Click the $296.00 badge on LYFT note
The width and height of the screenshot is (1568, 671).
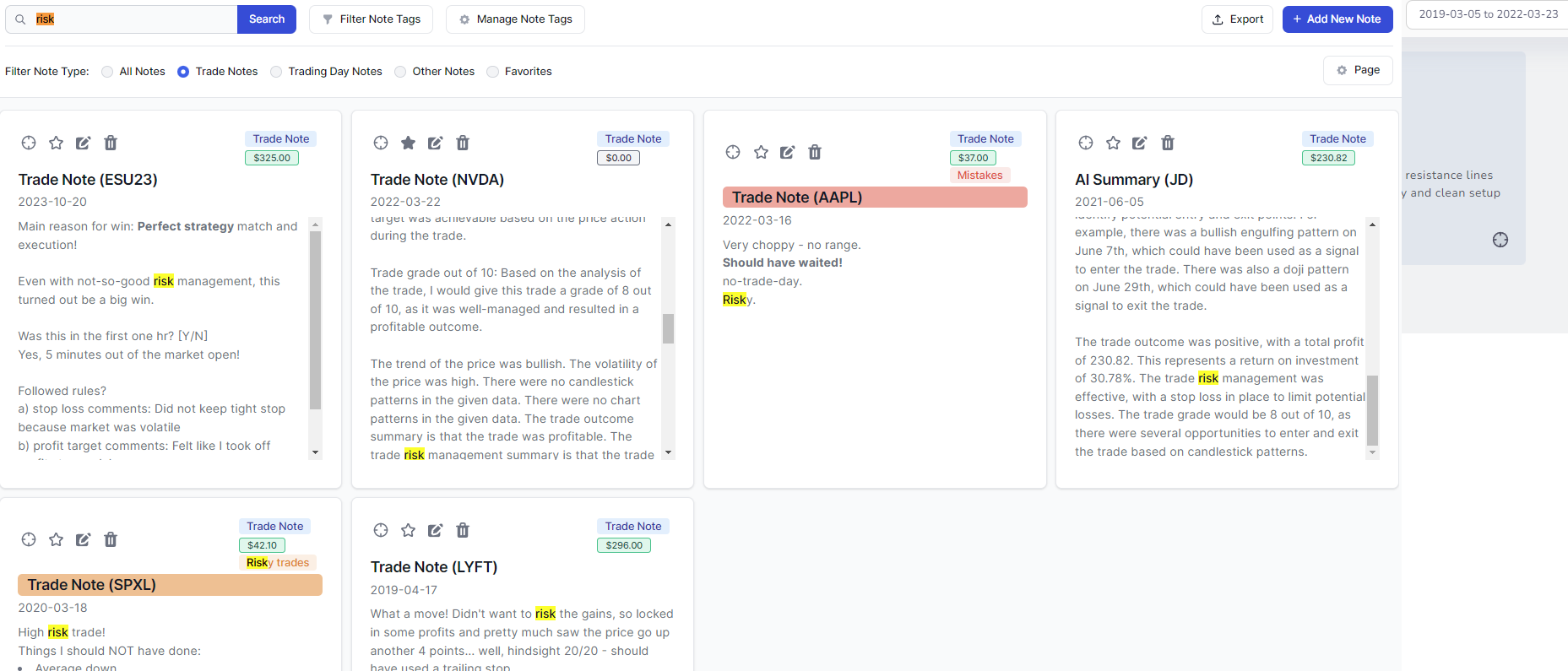[624, 545]
